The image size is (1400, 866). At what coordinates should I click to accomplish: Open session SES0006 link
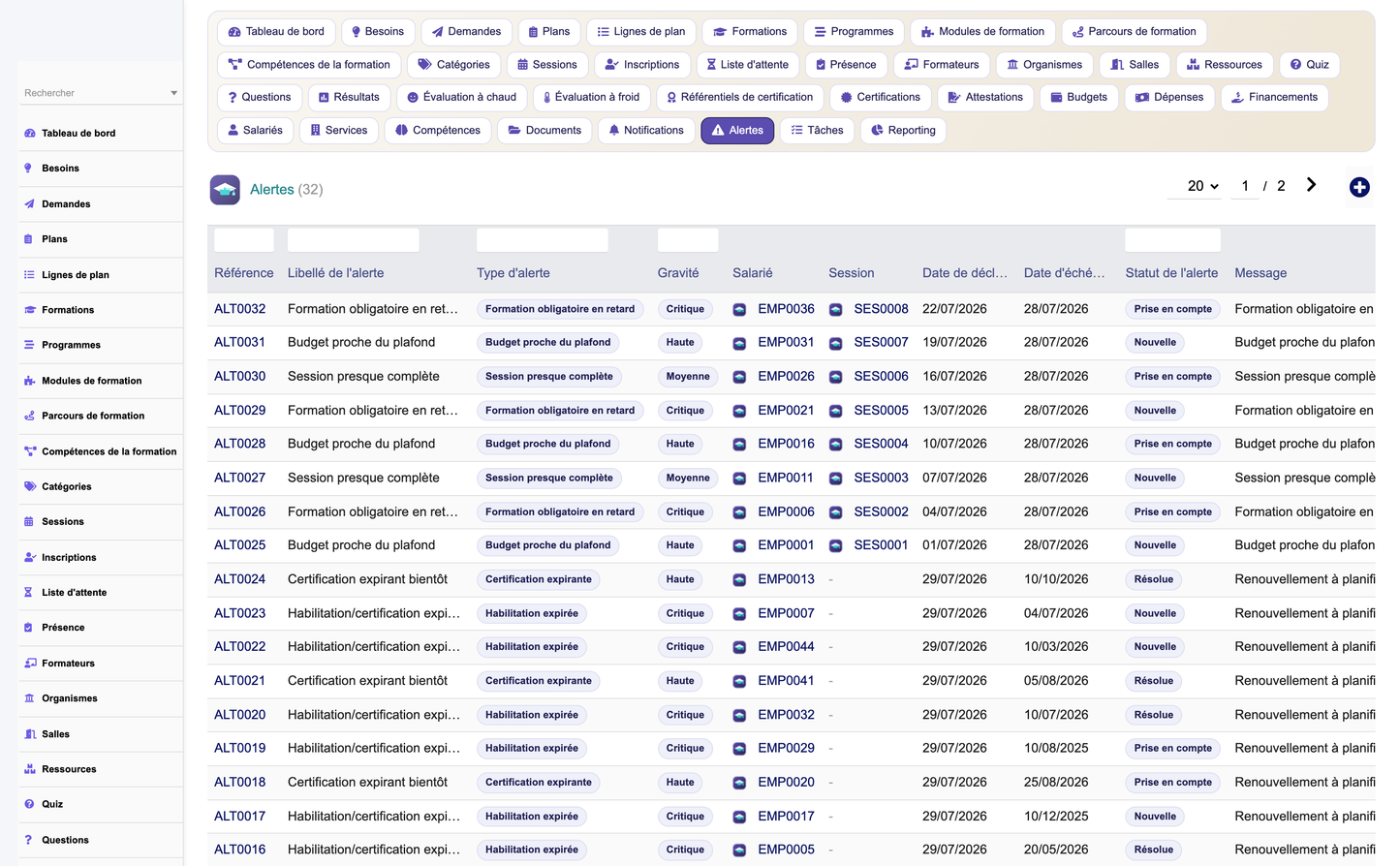pyautogui.click(x=881, y=376)
